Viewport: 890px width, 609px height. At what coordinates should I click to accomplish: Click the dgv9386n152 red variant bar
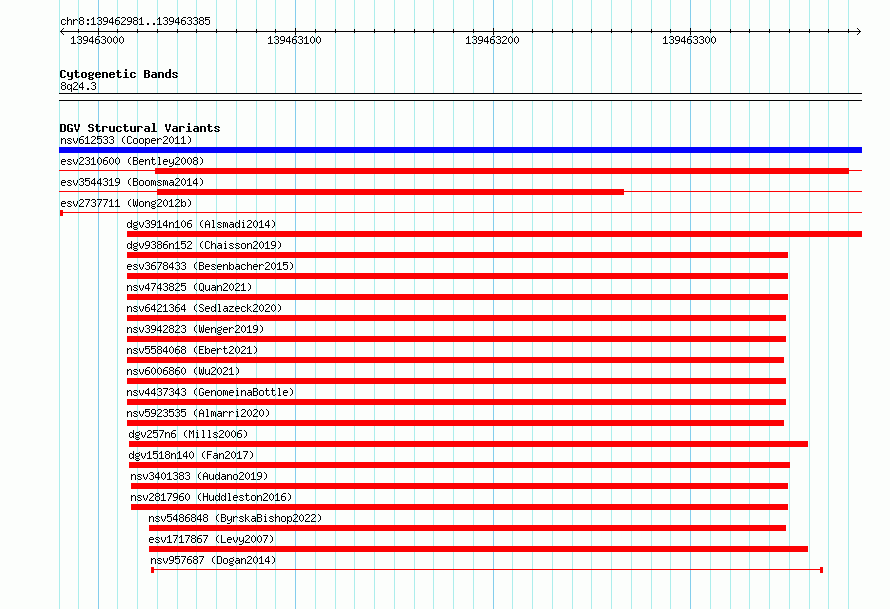tap(457, 255)
